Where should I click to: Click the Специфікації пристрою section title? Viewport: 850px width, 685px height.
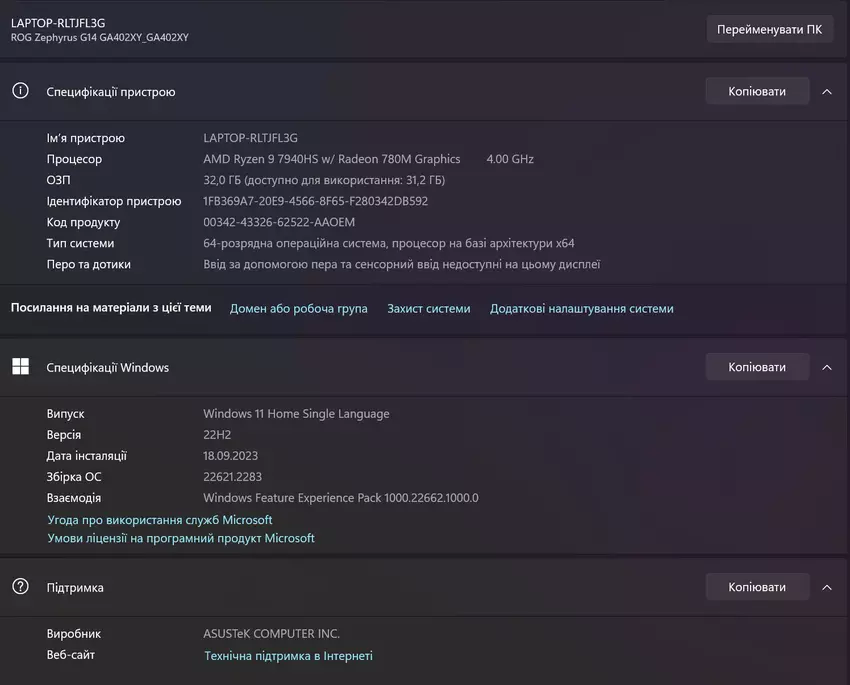(x=111, y=92)
